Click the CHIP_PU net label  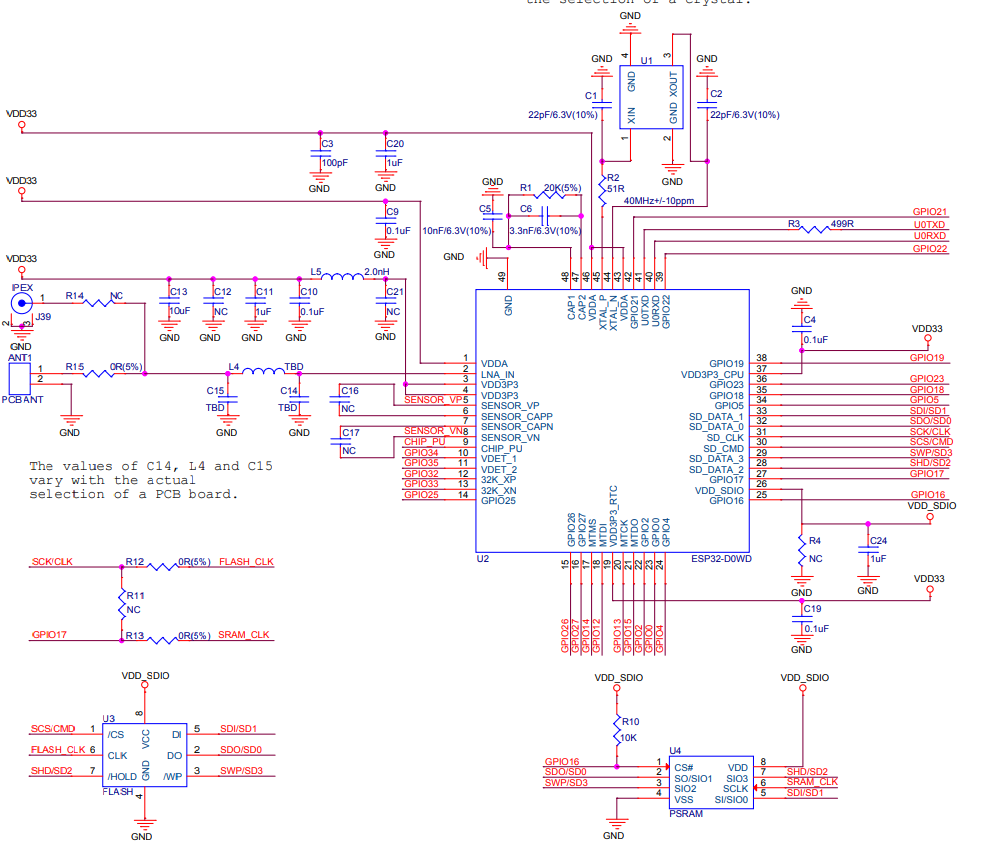tap(425, 442)
